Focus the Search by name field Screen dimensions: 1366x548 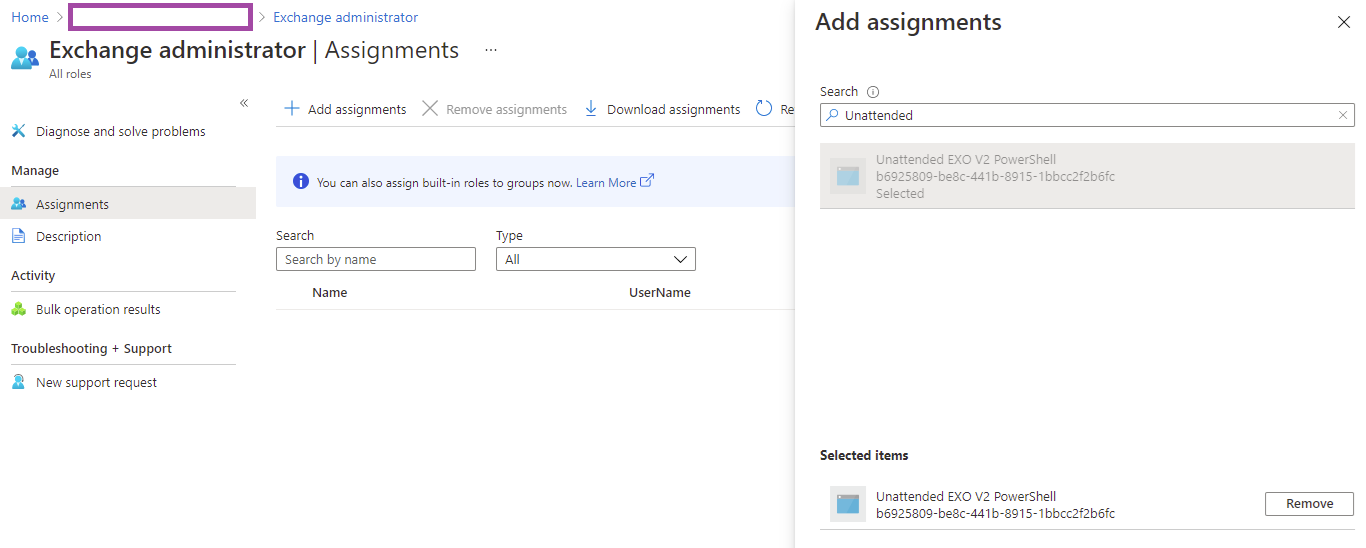(x=376, y=259)
